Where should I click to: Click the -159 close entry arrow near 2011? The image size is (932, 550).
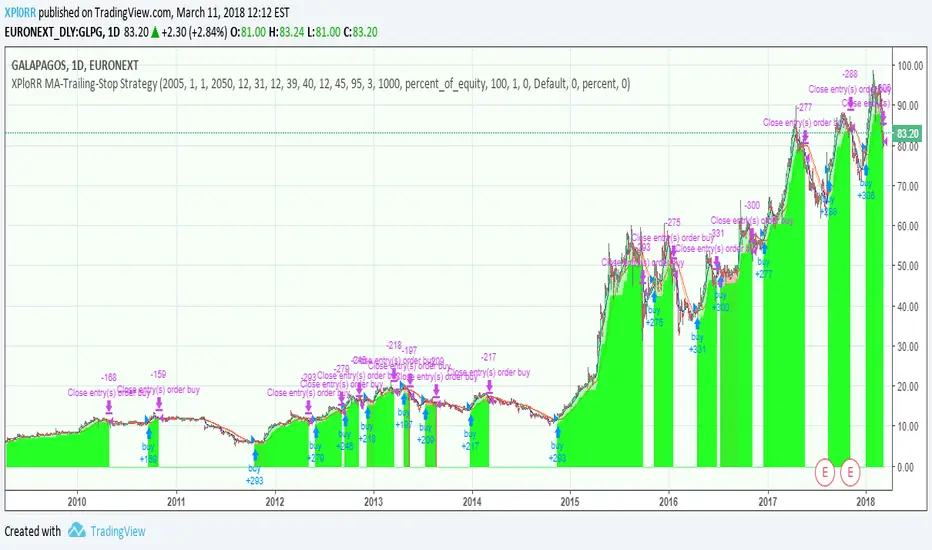[159, 404]
